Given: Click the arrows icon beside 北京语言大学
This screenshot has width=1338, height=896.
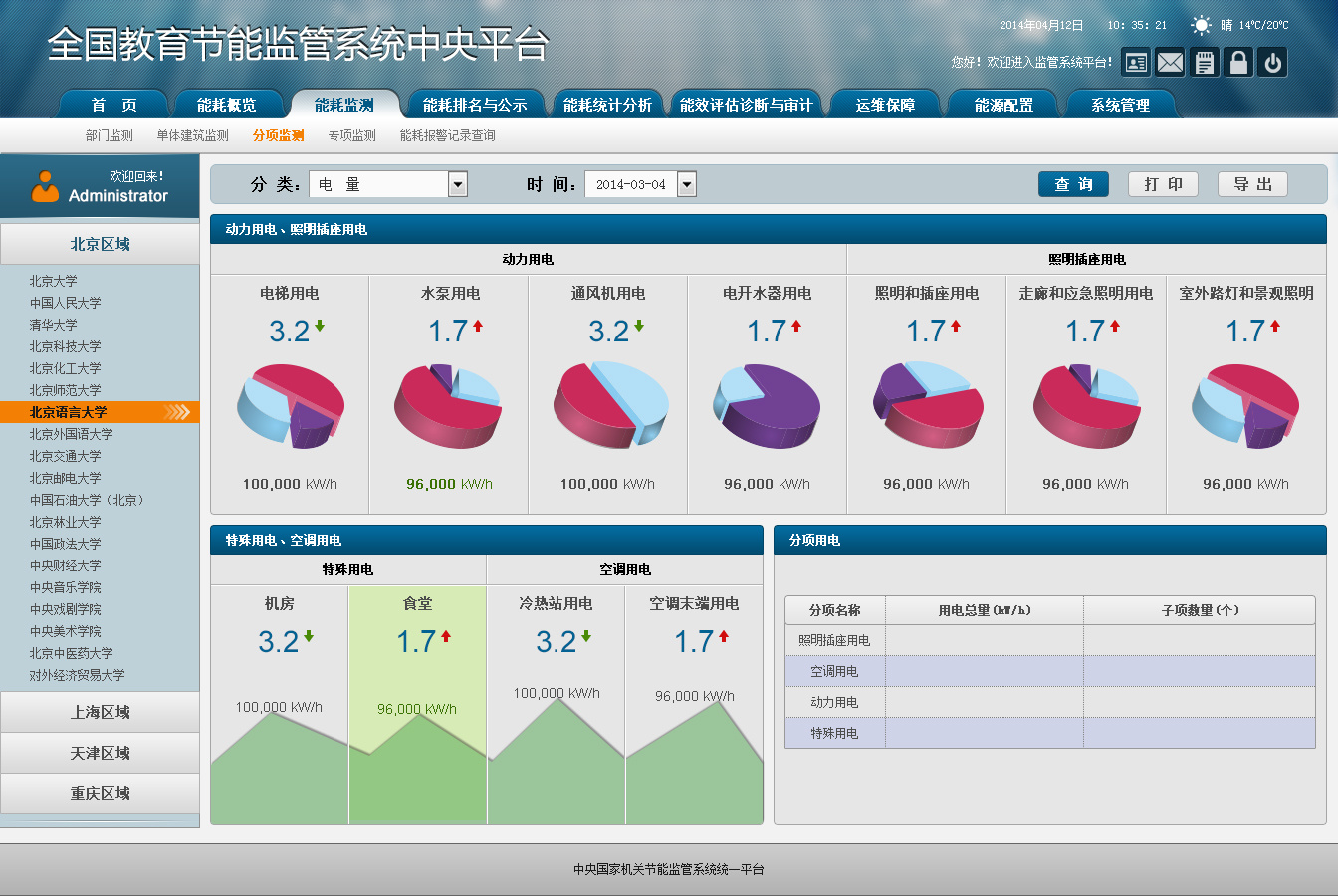Looking at the screenshot, I should pyautogui.click(x=177, y=412).
